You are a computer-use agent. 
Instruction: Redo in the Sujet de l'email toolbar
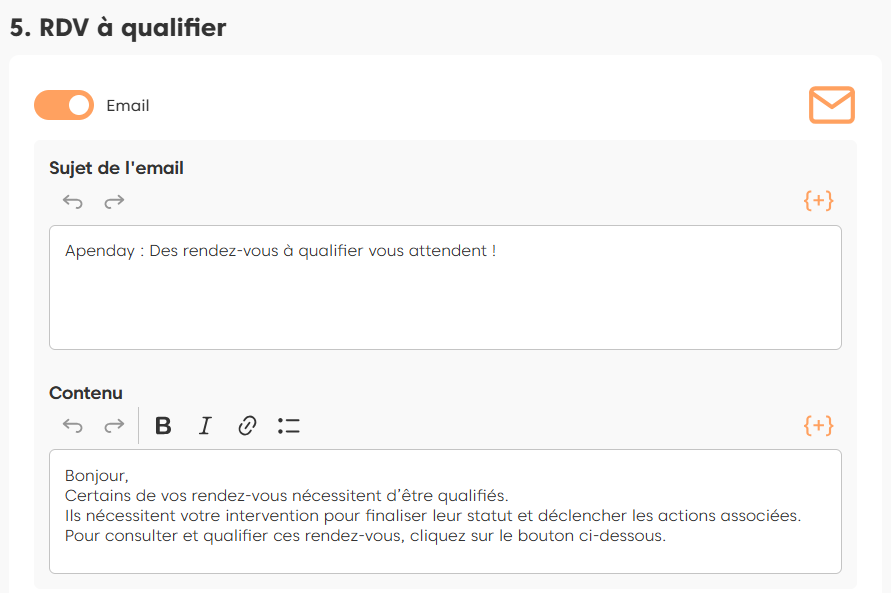point(115,201)
